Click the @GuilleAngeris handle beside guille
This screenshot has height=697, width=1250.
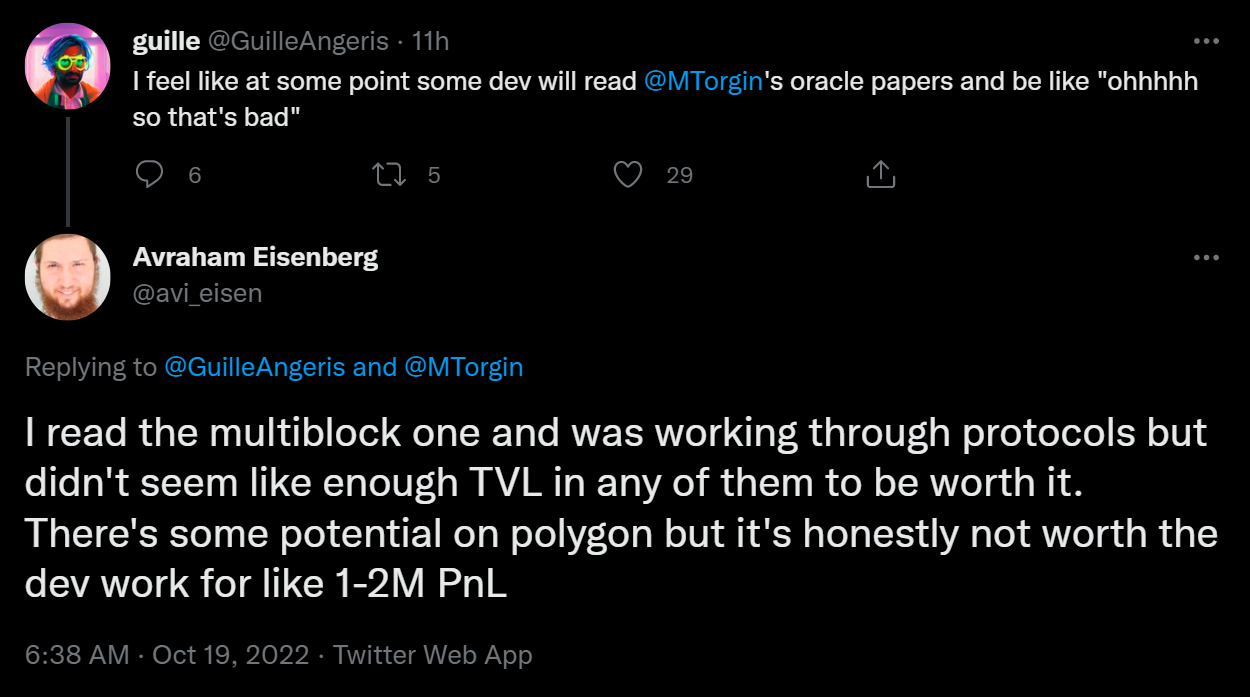point(298,41)
